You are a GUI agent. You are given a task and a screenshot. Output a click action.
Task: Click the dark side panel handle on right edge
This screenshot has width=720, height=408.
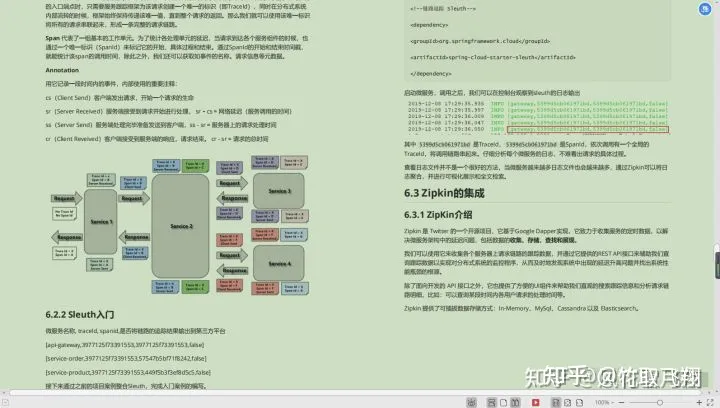[x=717, y=264]
